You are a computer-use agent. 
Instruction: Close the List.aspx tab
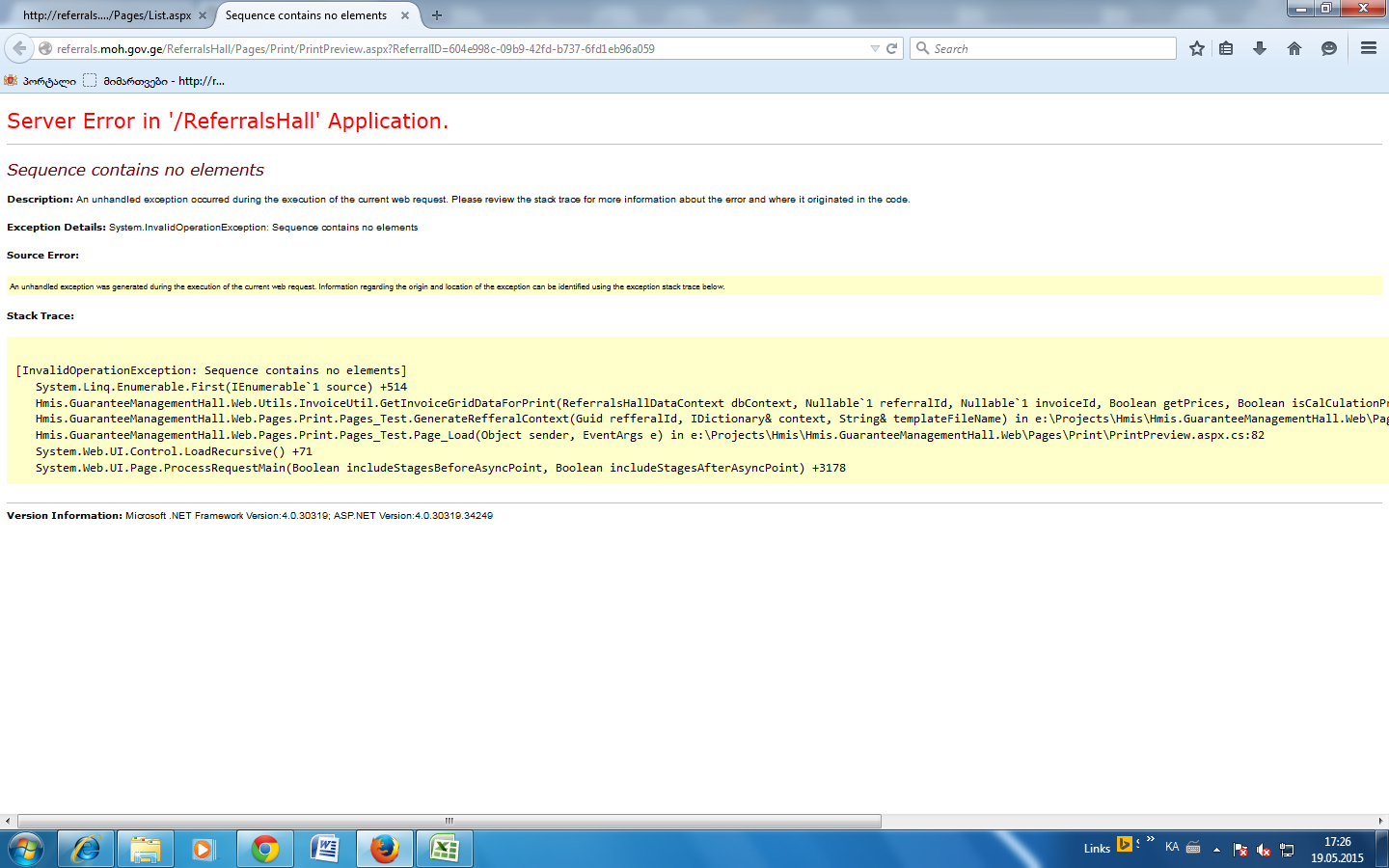[x=203, y=15]
